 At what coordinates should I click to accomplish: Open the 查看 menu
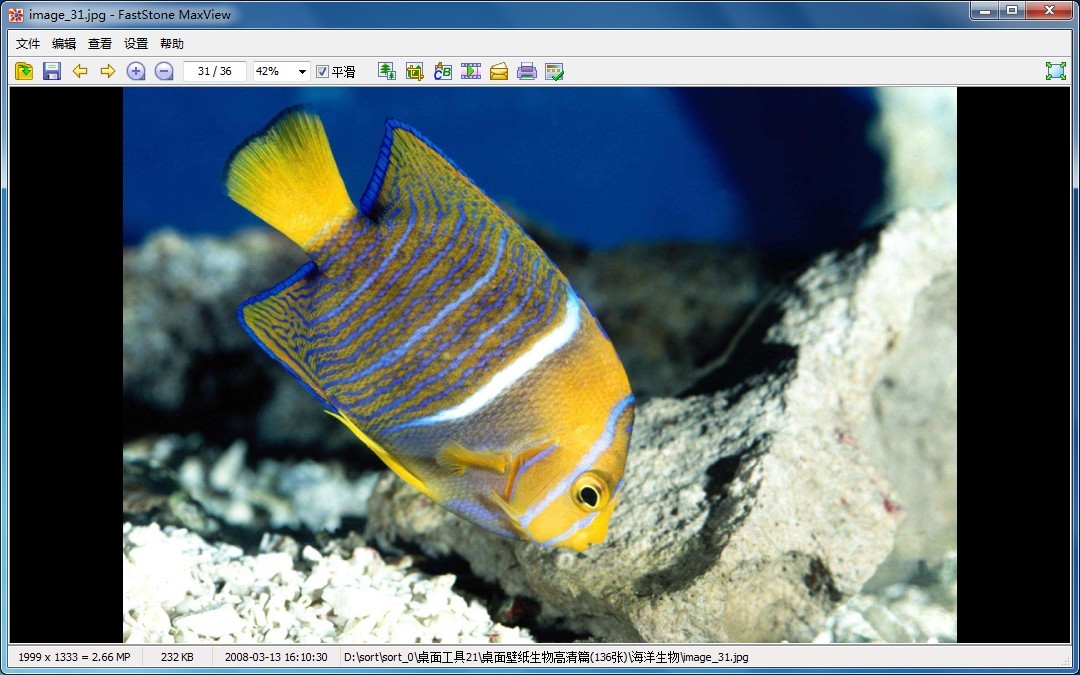pos(100,44)
